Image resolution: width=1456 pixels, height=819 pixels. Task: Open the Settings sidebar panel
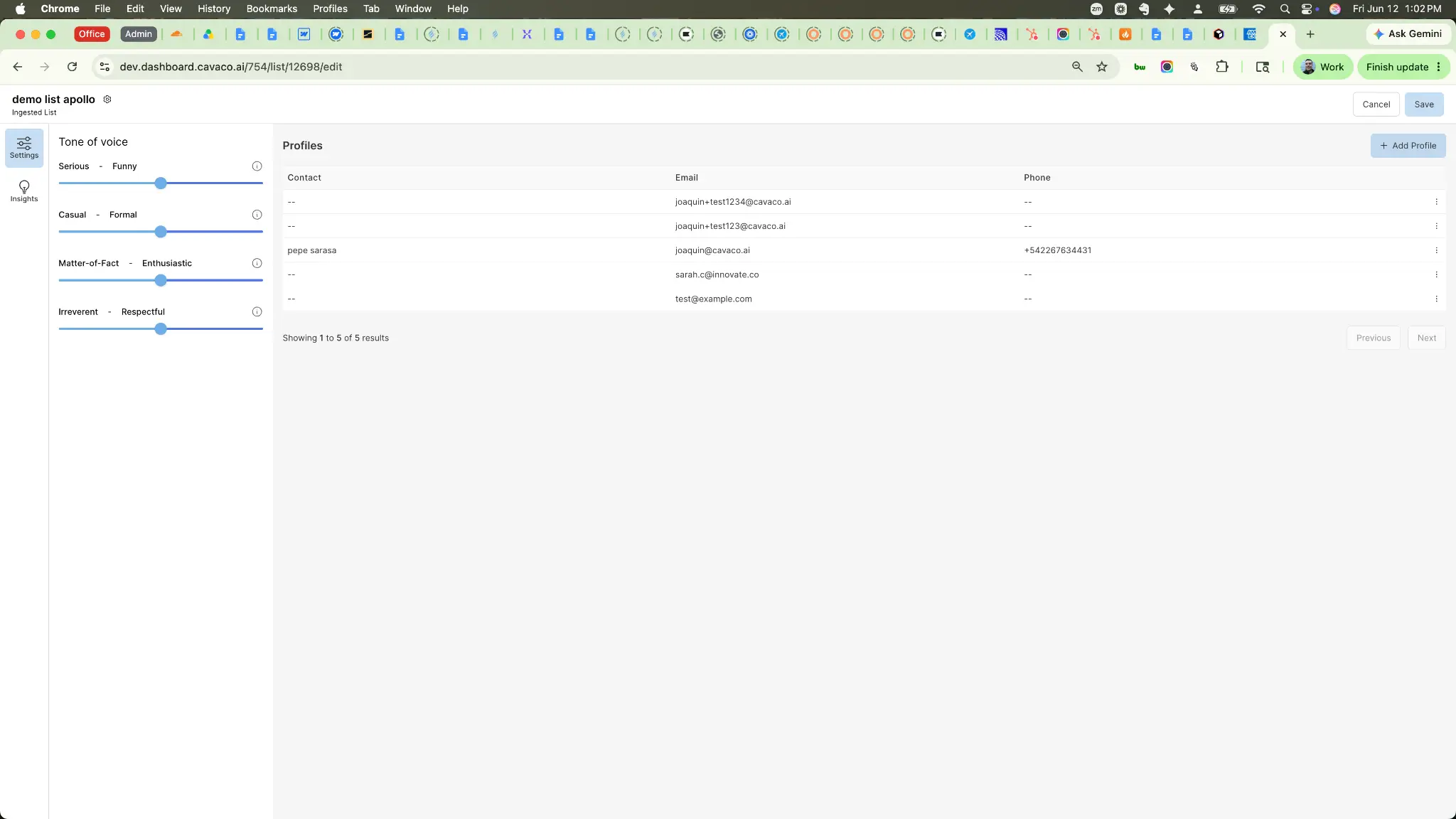(24, 148)
